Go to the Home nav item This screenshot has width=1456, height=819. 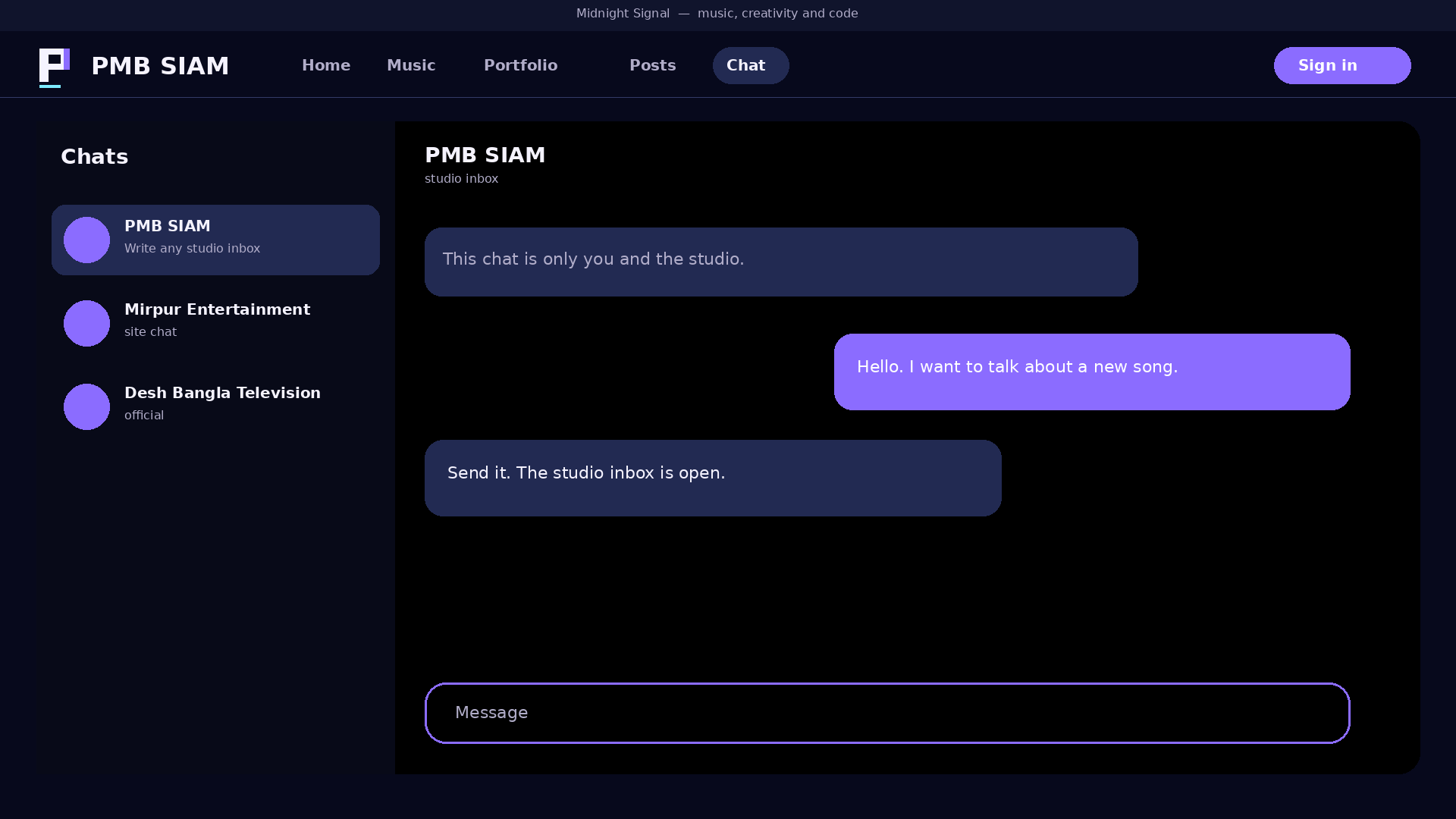pos(326,65)
